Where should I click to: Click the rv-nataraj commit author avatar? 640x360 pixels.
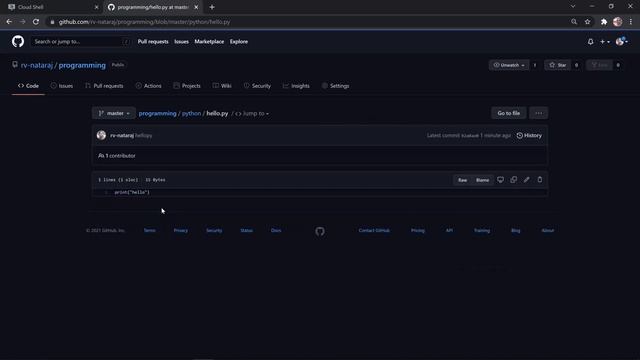[101, 135]
